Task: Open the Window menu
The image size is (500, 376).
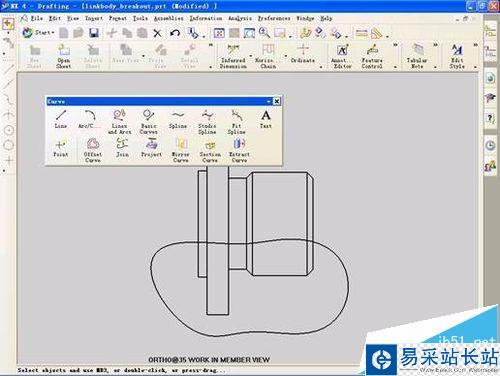Action: (305, 18)
